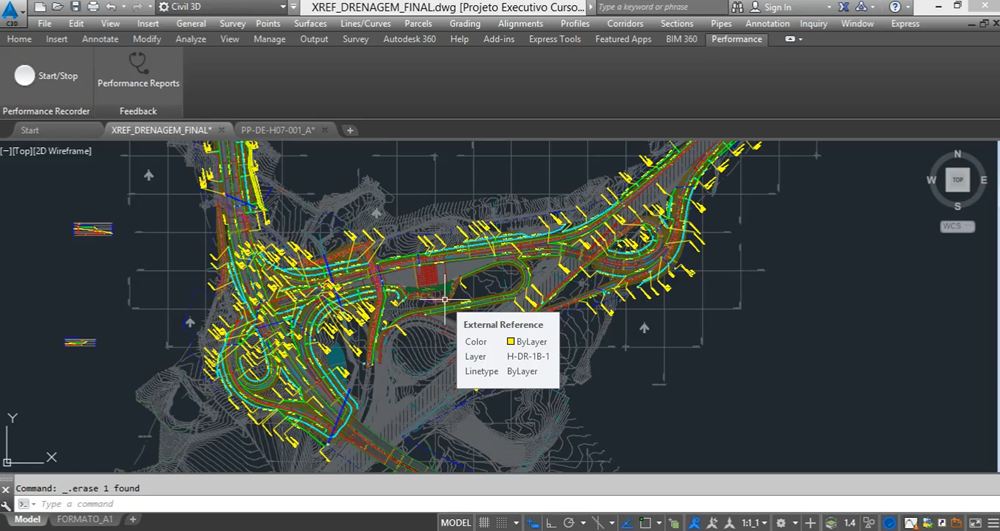This screenshot has height=531, width=1000.
Task: Click the workspace switching gear icon
Action: 781,523
